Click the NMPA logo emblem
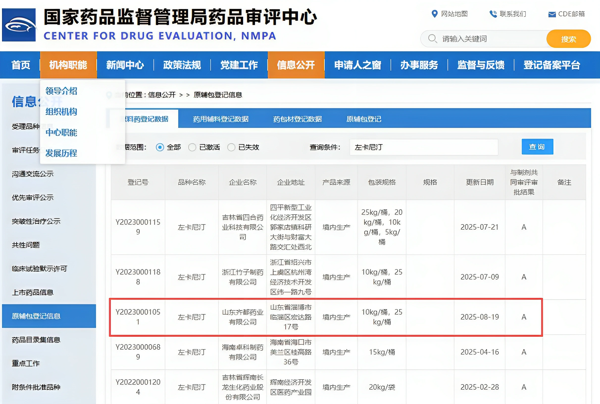 (22, 22)
